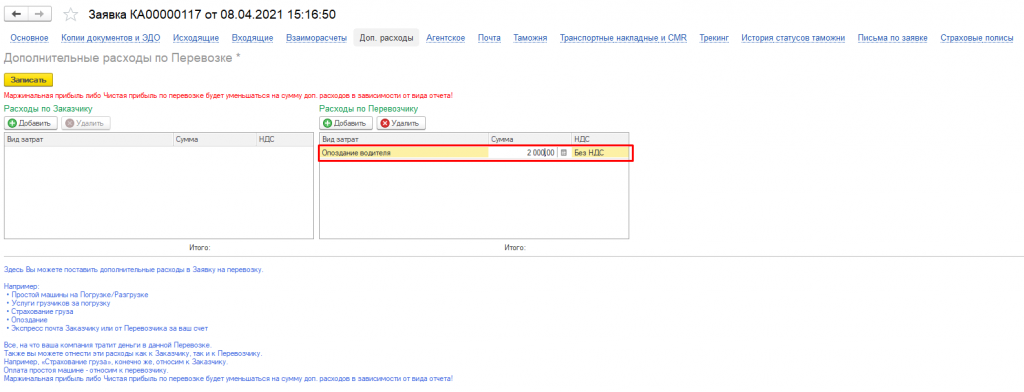This screenshot has width=1024, height=392.
Task: Add a row under Расходы по Перевозчику
Action: [x=346, y=123]
